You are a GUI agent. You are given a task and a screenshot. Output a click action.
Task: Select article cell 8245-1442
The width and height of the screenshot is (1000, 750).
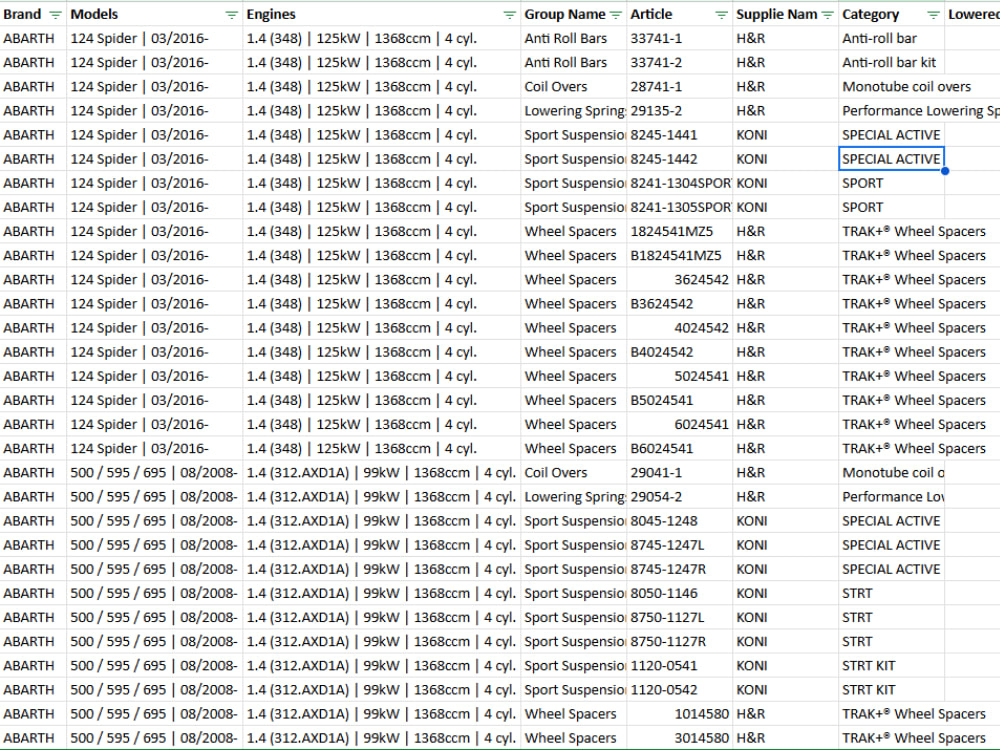(x=679, y=159)
